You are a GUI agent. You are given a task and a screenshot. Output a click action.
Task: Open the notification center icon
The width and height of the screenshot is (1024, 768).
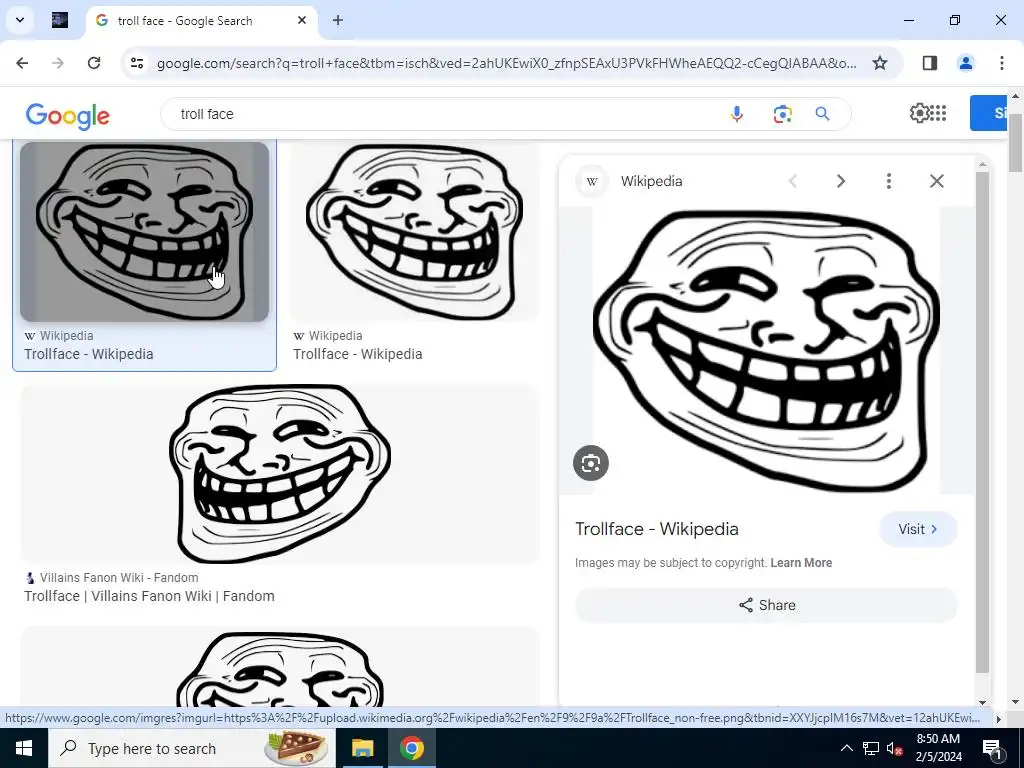coord(992,748)
